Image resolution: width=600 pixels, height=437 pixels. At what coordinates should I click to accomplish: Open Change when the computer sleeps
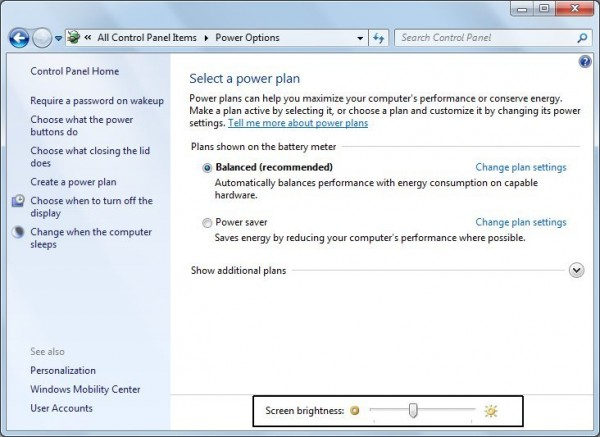point(91,238)
